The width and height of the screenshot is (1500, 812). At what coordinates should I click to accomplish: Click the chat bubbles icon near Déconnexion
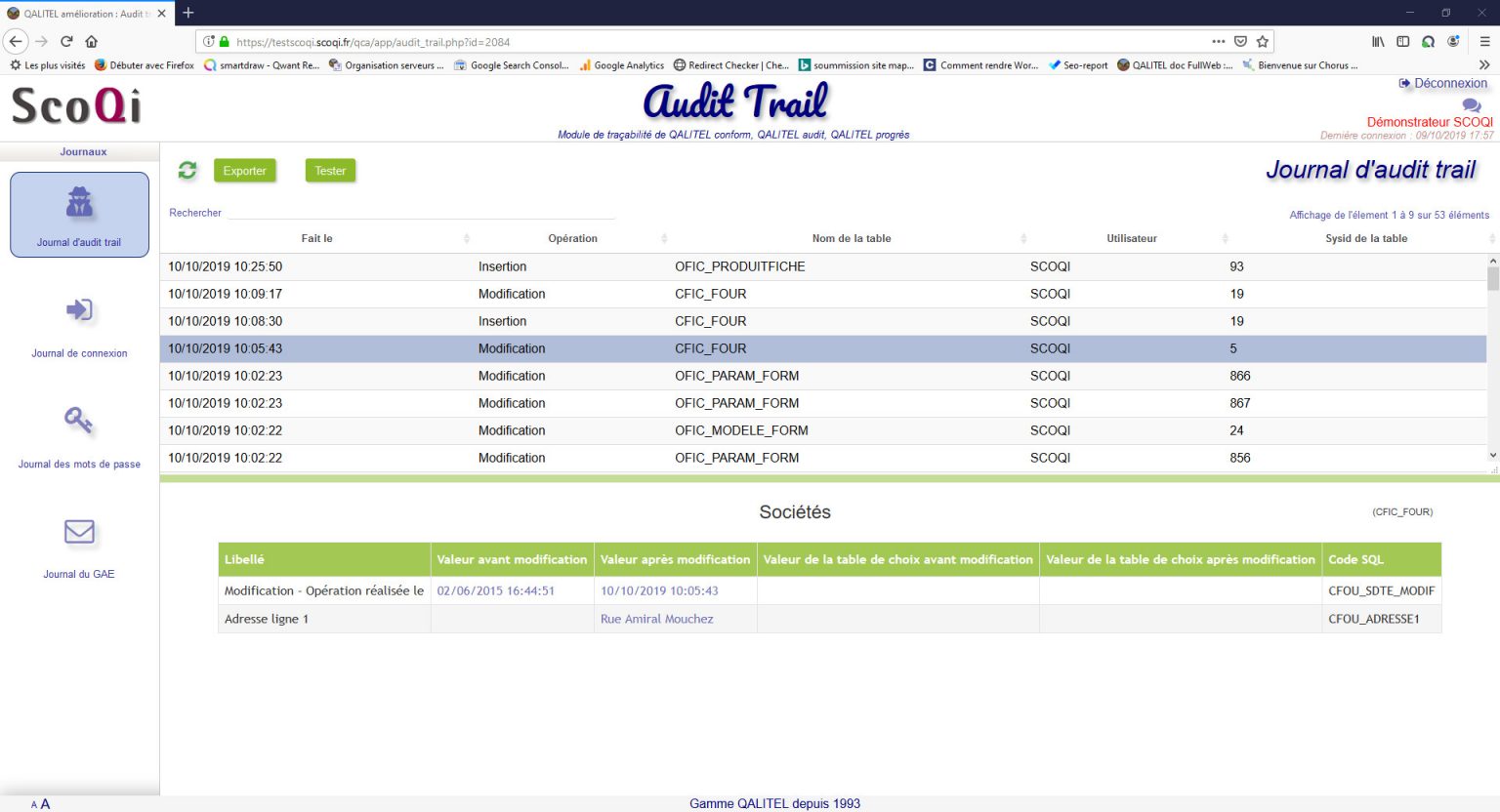click(1471, 105)
